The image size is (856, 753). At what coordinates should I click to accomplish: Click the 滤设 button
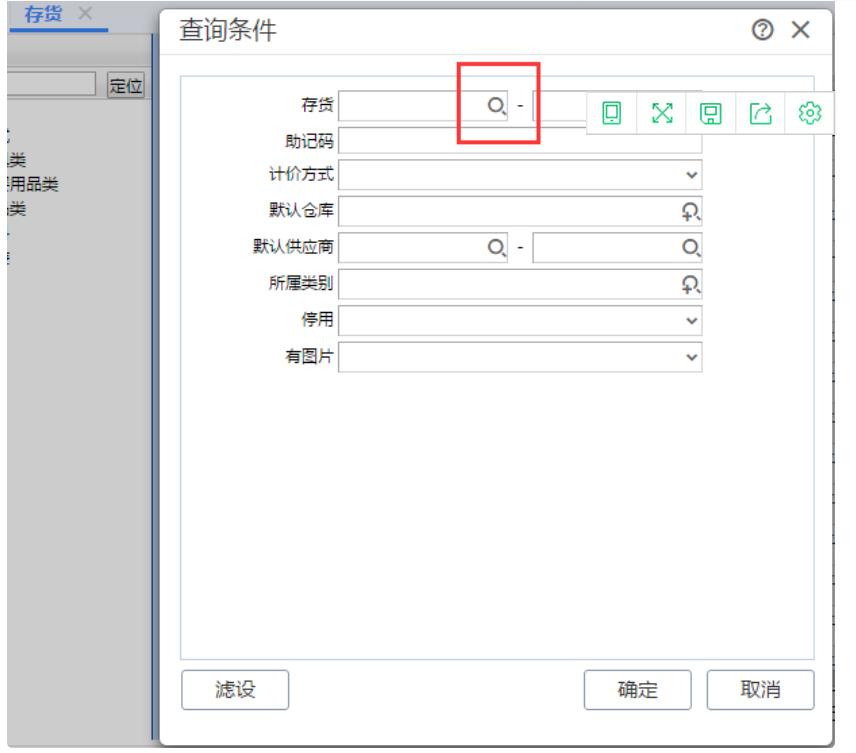235,689
